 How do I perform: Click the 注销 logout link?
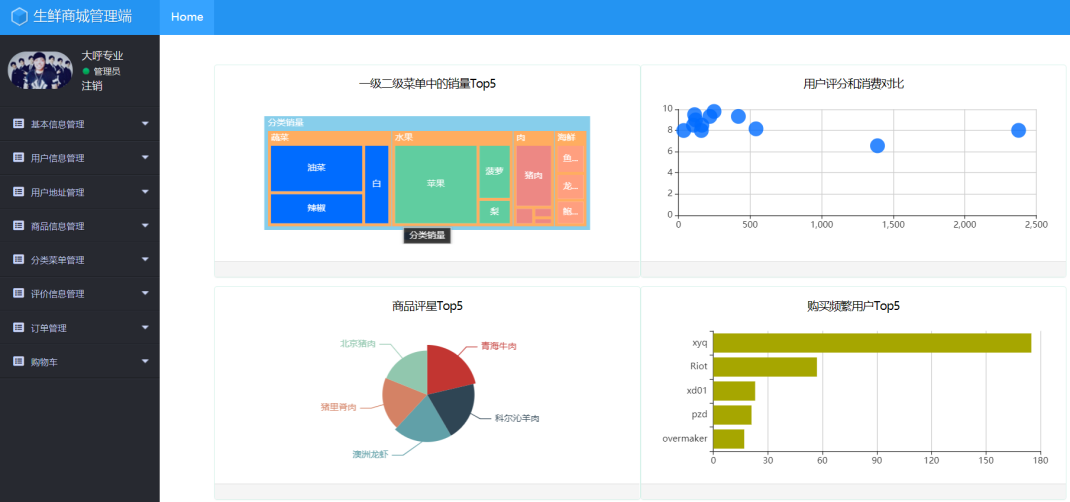tap(92, 86)
